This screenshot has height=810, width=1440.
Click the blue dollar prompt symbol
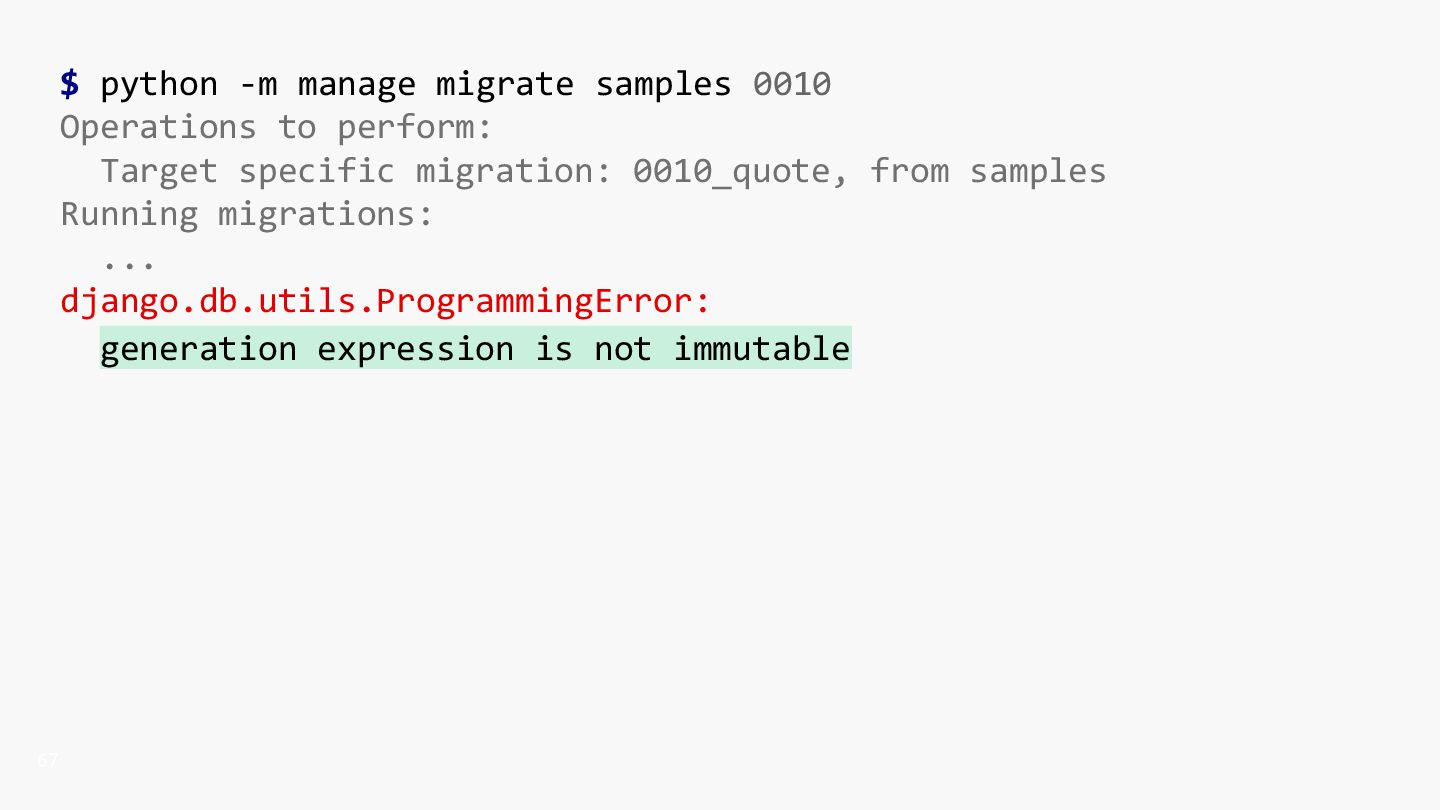(x=69, y=84)
